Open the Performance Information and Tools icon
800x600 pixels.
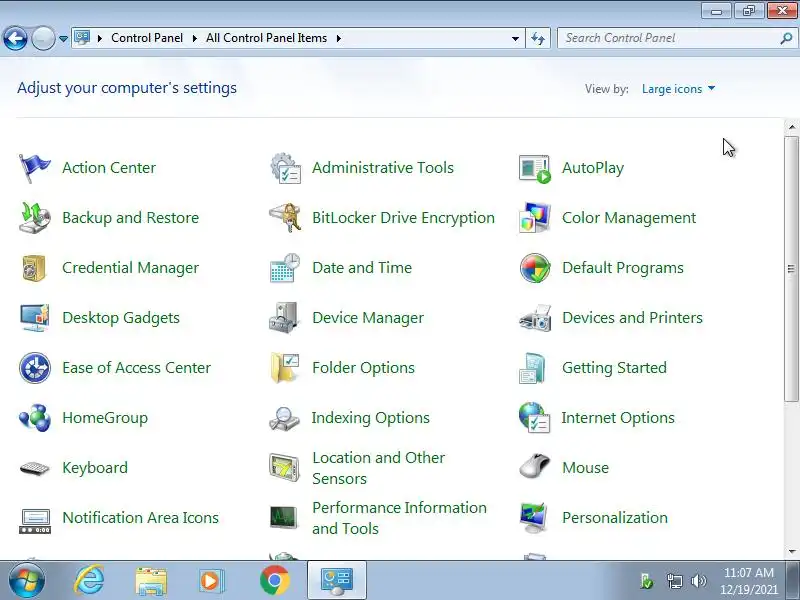coord(283,518)
